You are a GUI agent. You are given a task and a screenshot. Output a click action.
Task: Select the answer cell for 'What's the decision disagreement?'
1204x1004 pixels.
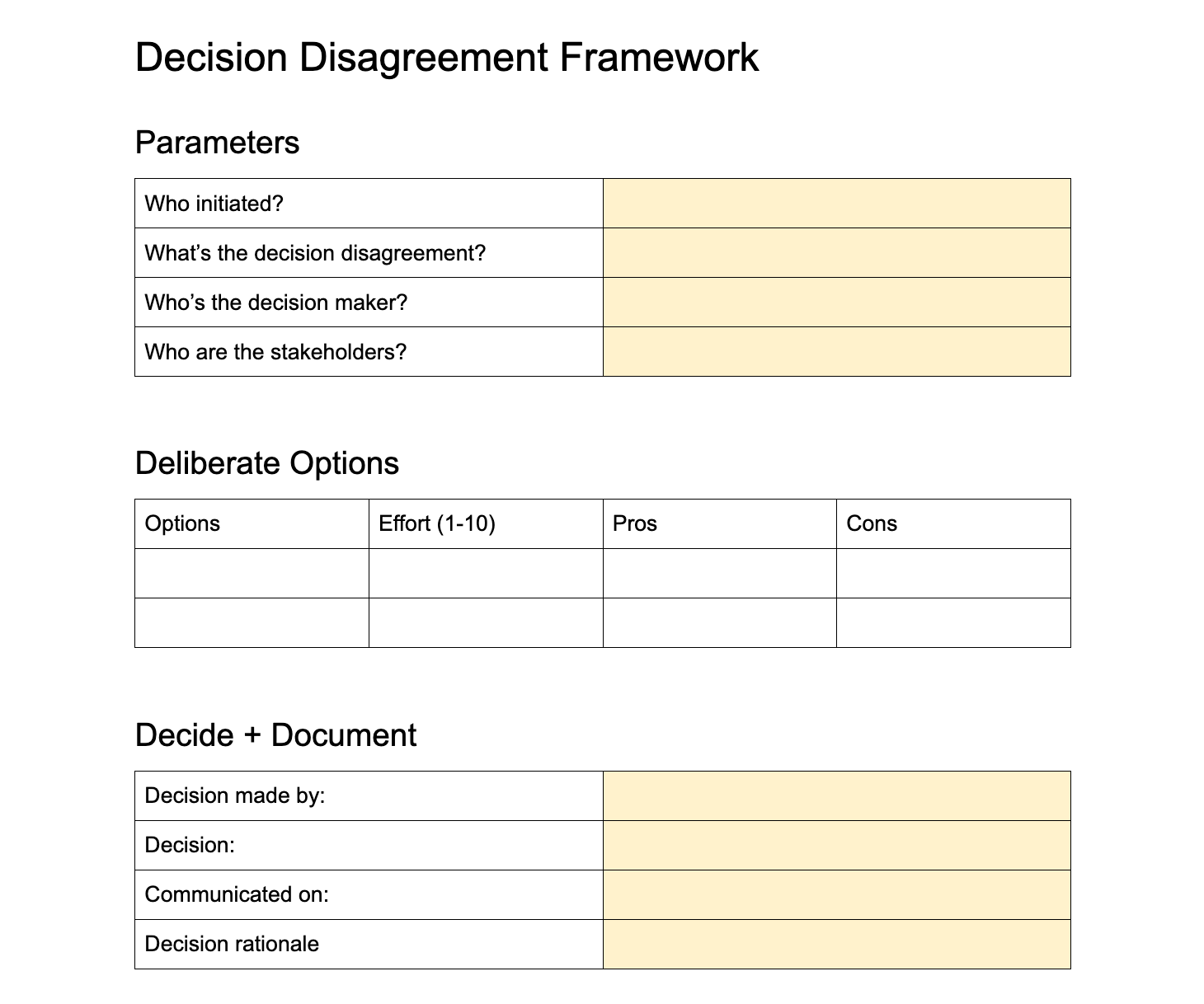click(x=836, y=253)
